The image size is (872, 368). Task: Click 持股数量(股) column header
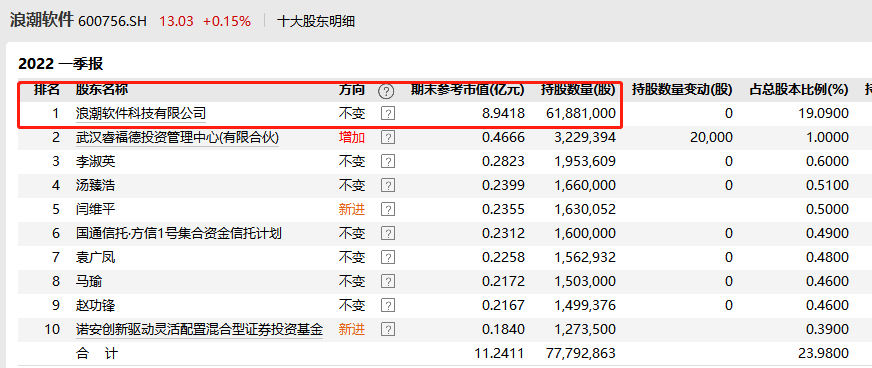[578, 89]
